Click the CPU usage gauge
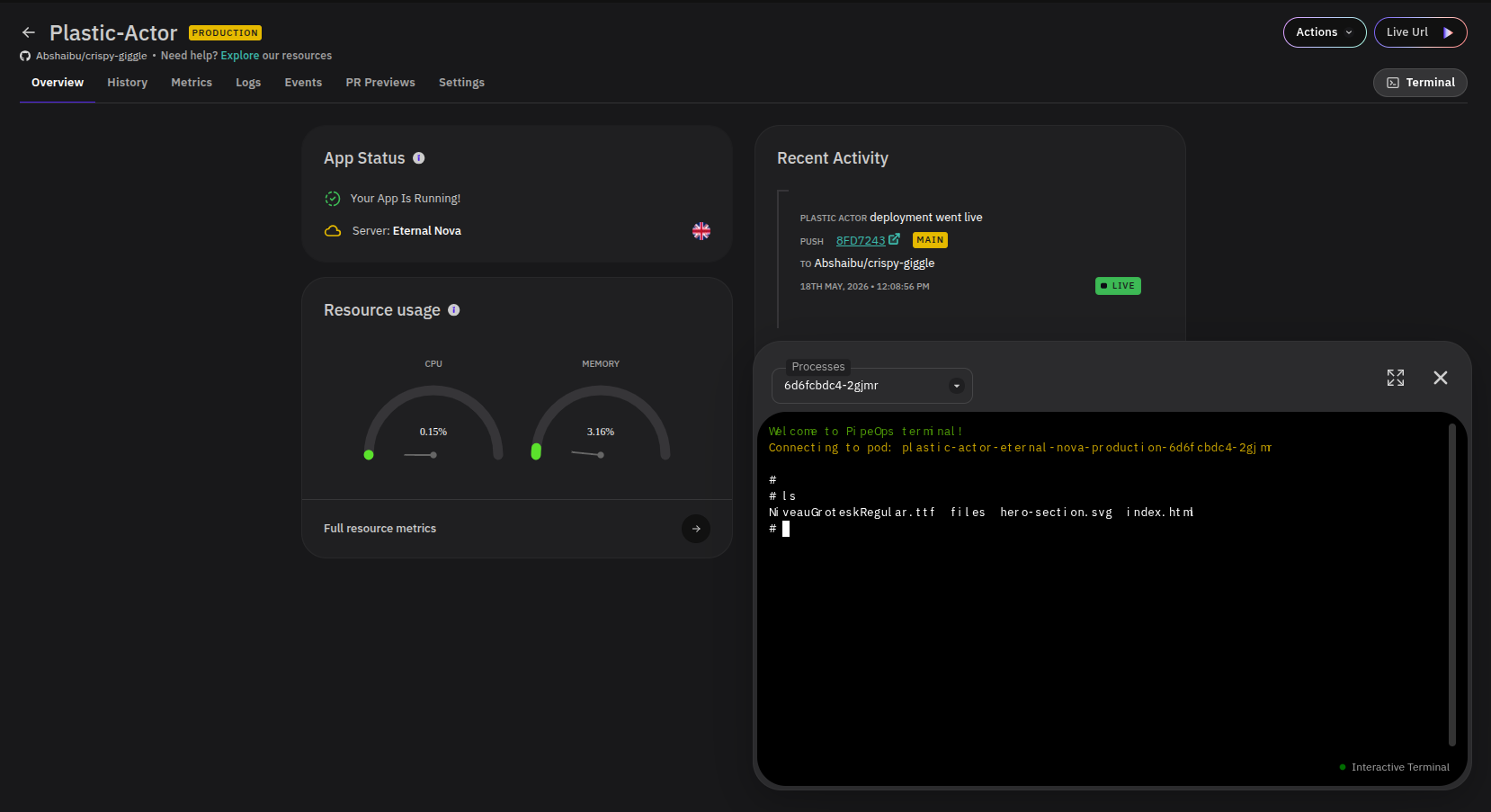Viewport: 1491px width, 812px height. pyautogui.click(x=433, y=423)
